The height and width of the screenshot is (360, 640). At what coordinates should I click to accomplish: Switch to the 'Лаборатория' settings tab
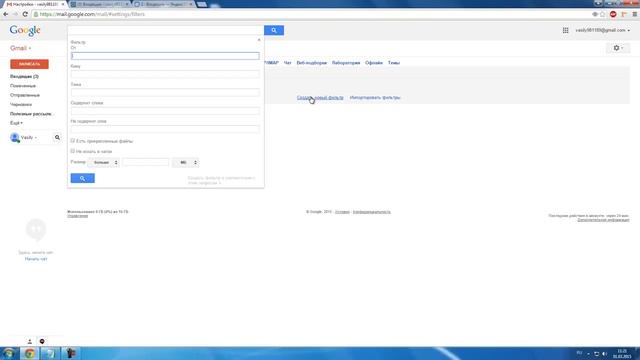click(x=346, y=63)
